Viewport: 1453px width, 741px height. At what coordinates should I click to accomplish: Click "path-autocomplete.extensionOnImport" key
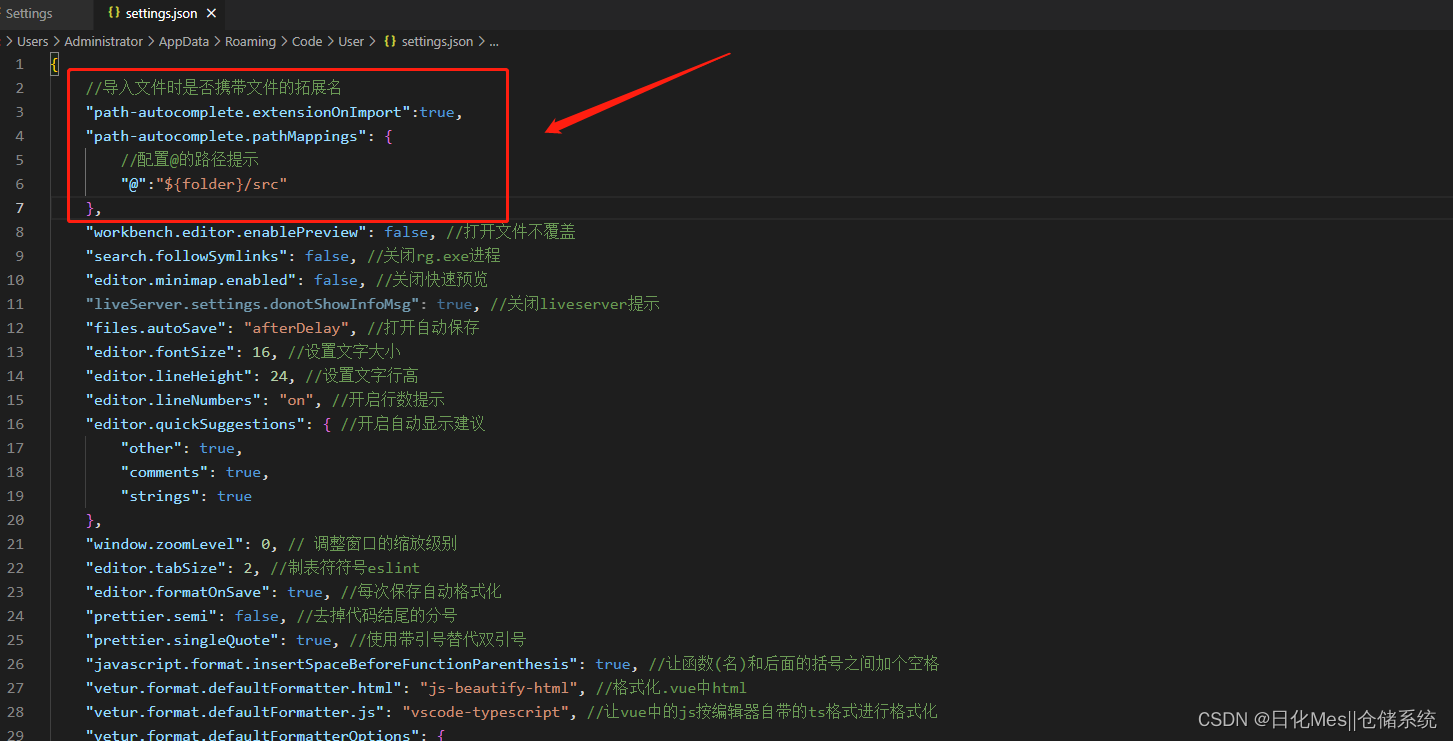click(248, 112)
